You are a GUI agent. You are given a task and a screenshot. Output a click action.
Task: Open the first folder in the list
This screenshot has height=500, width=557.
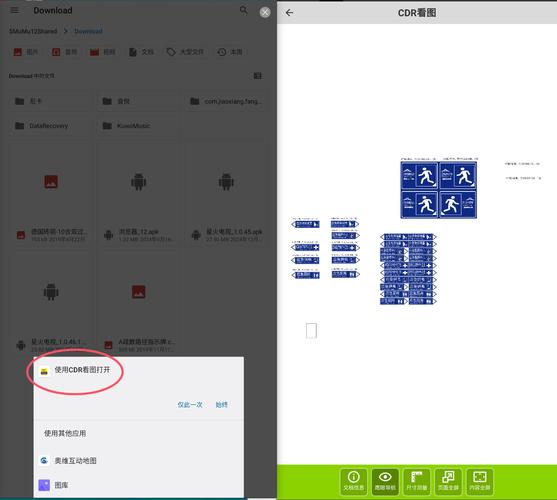click(49, 101)
